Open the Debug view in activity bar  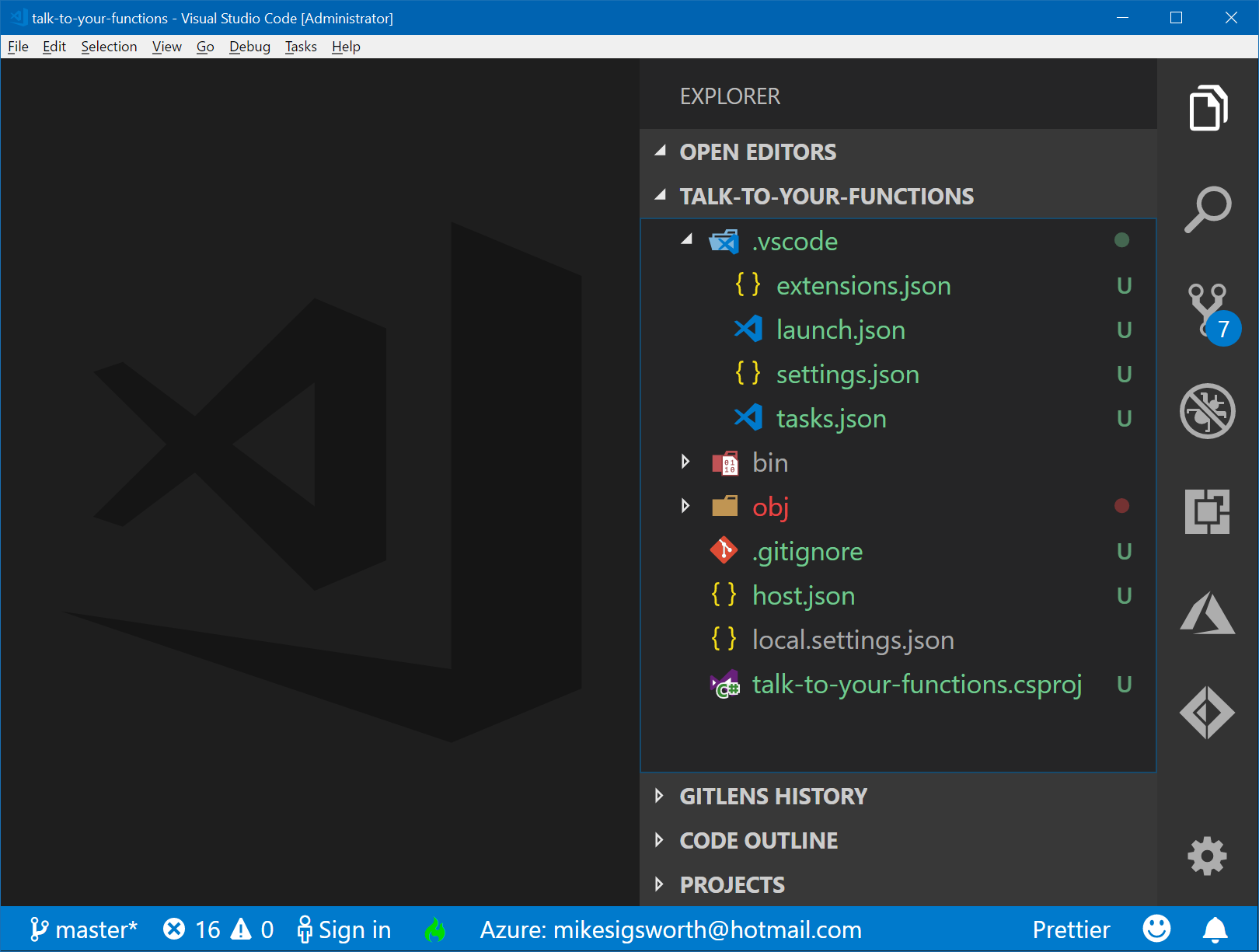coord(1208,411)
